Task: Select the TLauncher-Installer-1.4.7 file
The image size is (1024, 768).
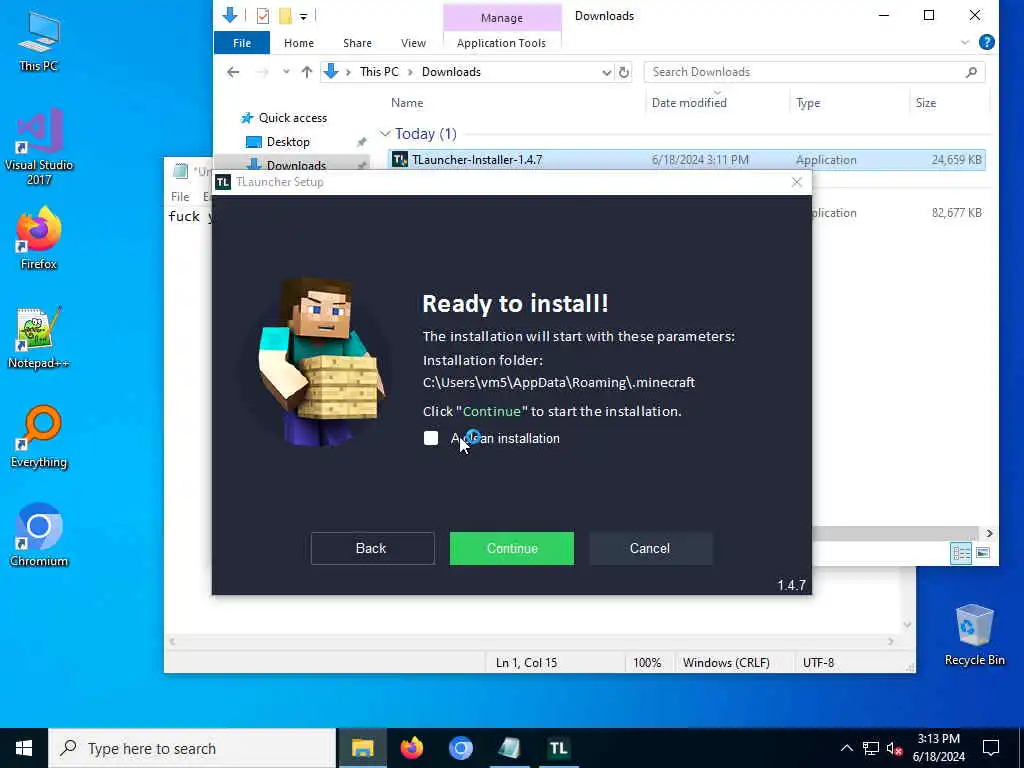Action: coord(687,160)
